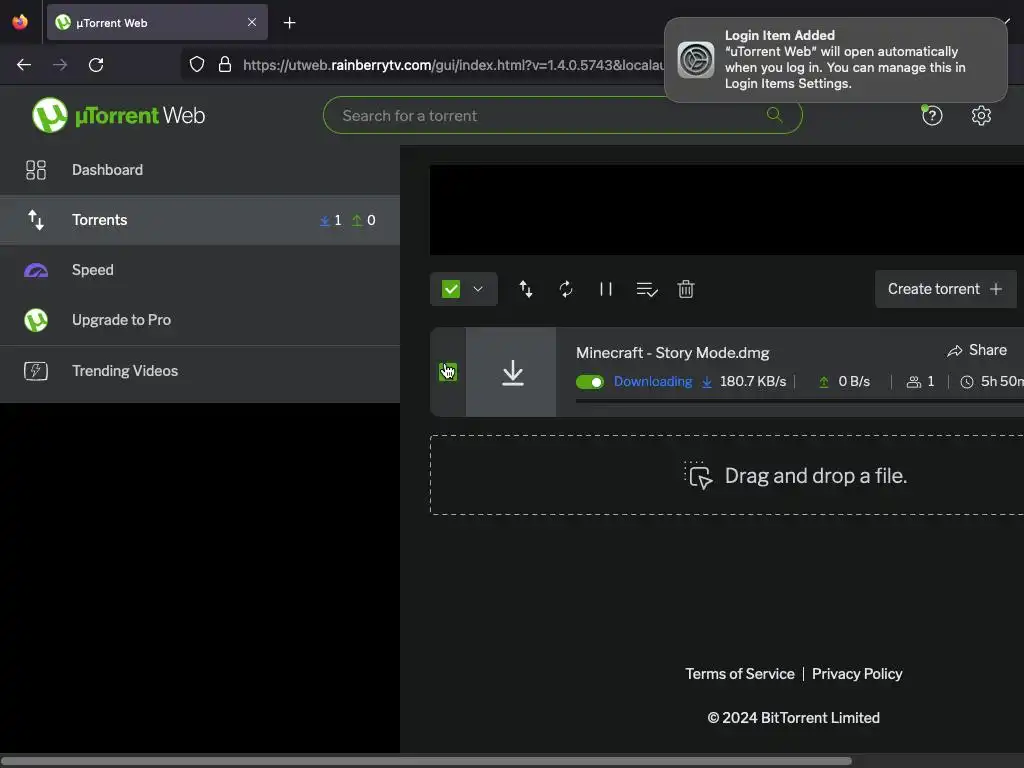Image resolution: width=1024 pixels, height=768 pixels.
Task: Click the Downloading status text
Action: click(653, 381)
